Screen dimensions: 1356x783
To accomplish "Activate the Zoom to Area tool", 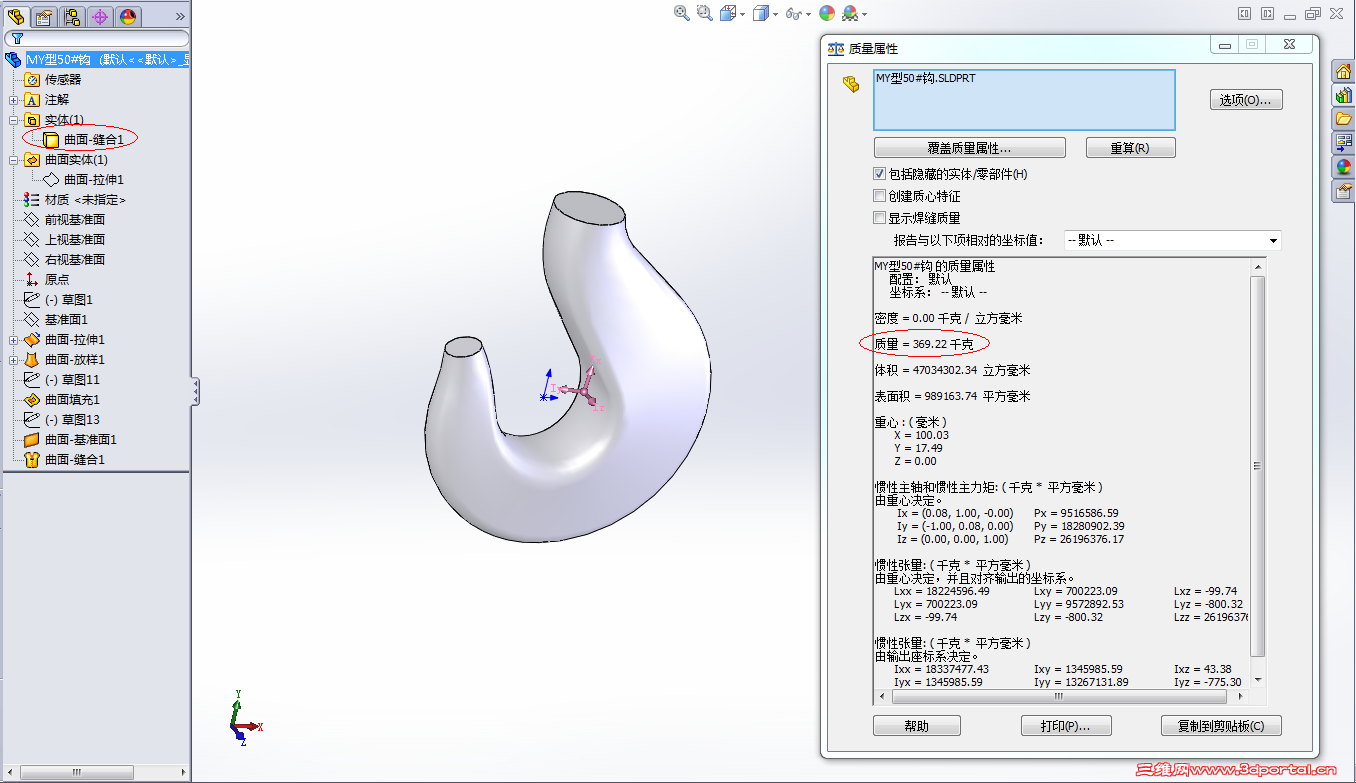I will (x=703, y=15).
